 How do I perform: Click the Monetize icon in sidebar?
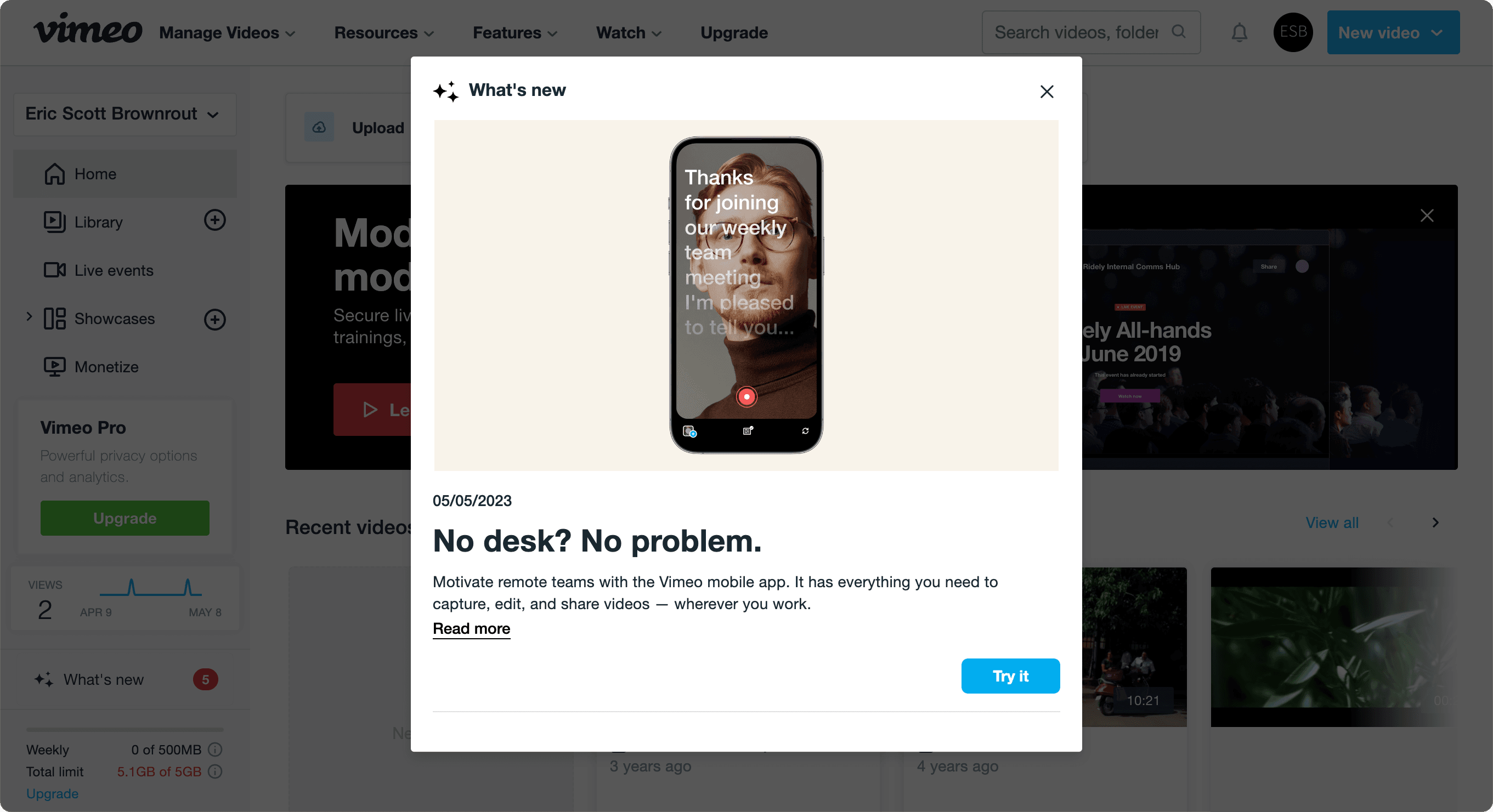(x=54, y=365)
